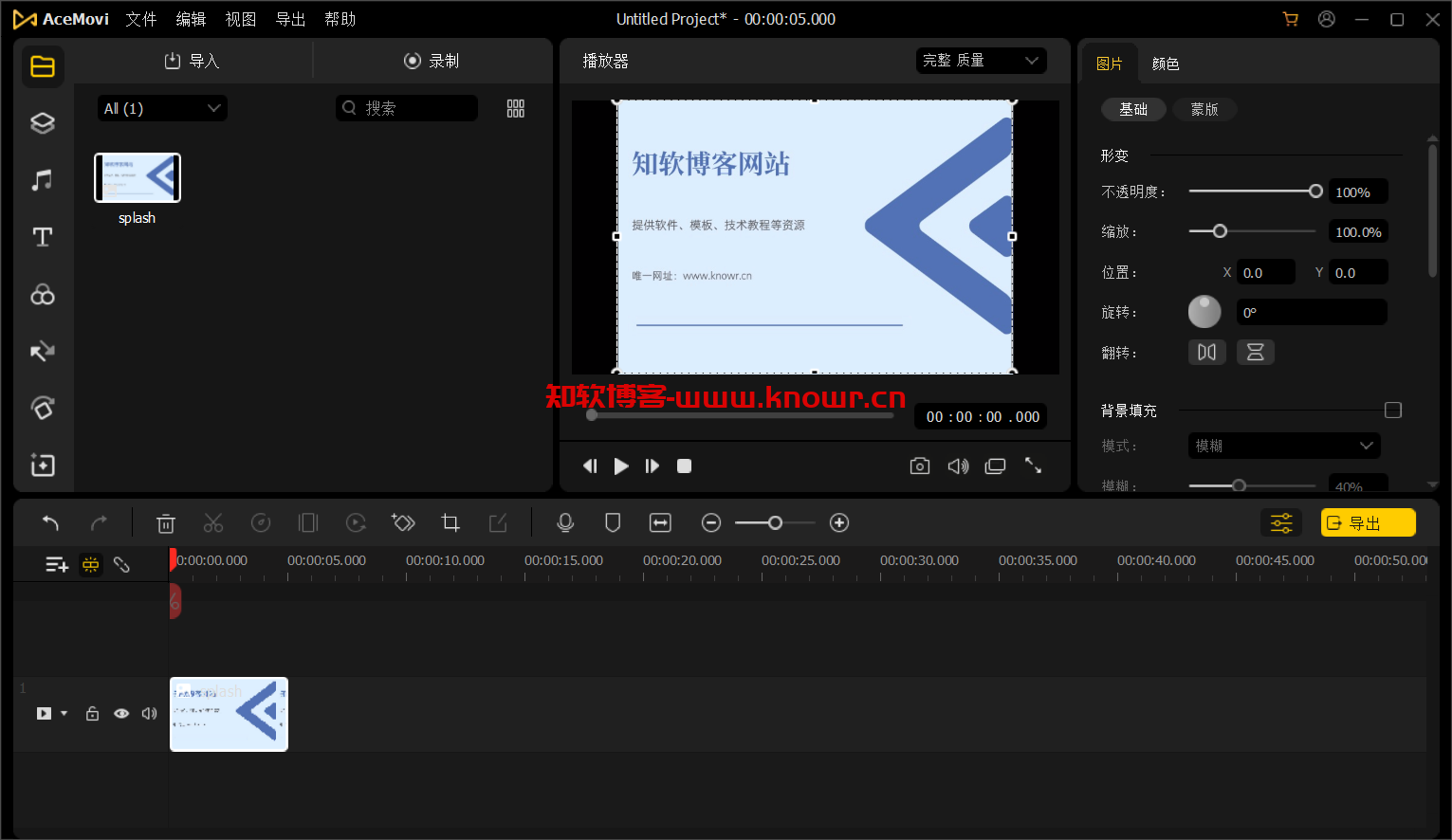Switch media view with grid icon
This screenshot has width=1452, height=840.
click(x=516, y=109)
